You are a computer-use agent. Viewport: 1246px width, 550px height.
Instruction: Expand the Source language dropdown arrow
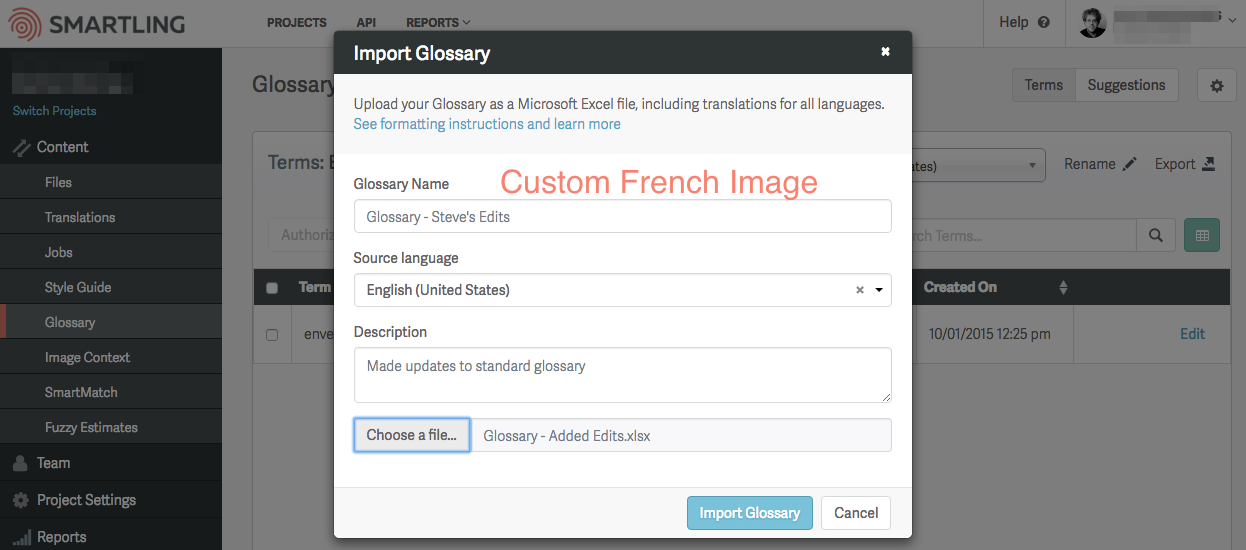(x=879, y=290)
